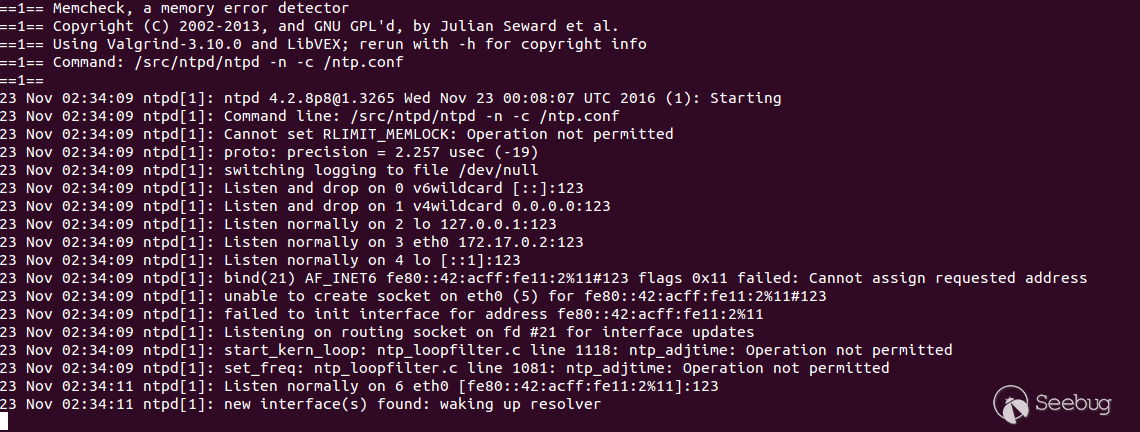
Task: Click the Listening on routing socket line
Action: click(x=488, y=332)
